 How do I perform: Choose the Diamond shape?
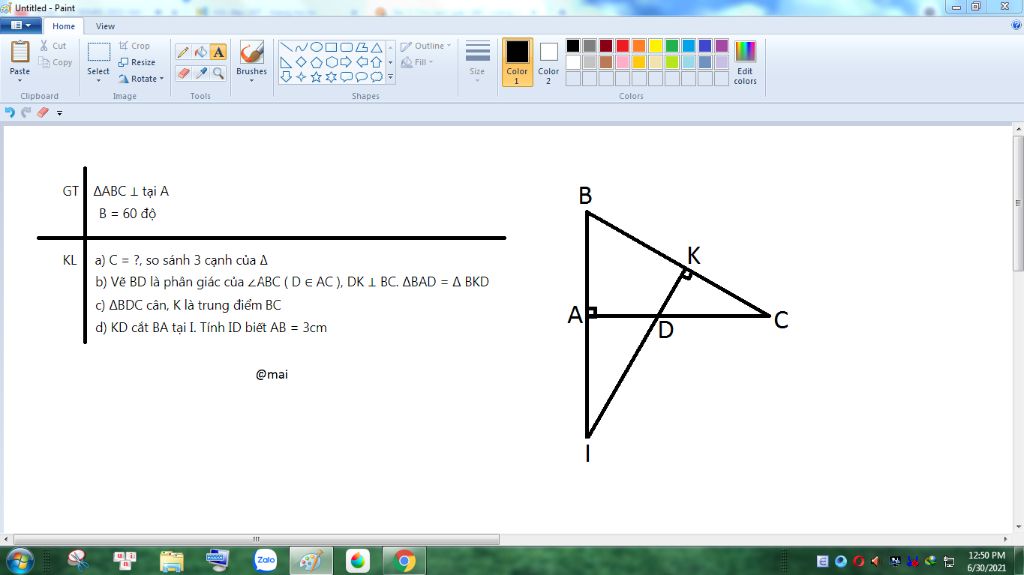pyautogui.click(x=301, y=62)
